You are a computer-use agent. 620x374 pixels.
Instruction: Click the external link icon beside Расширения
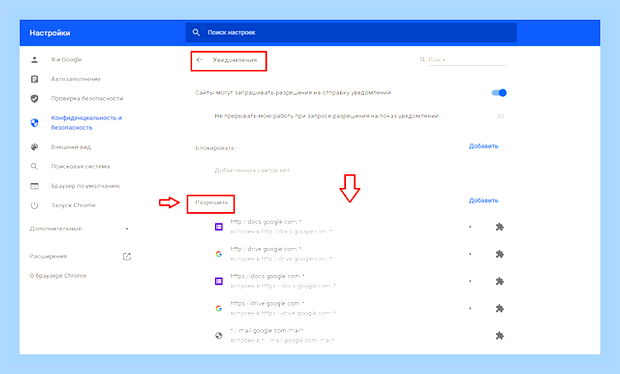127,257
